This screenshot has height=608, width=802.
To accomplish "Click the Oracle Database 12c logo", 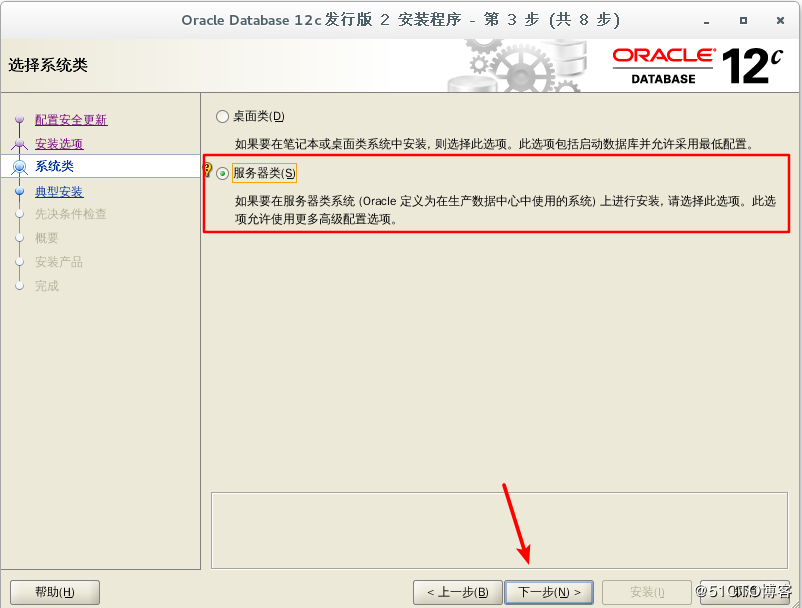I will point(698,66).
